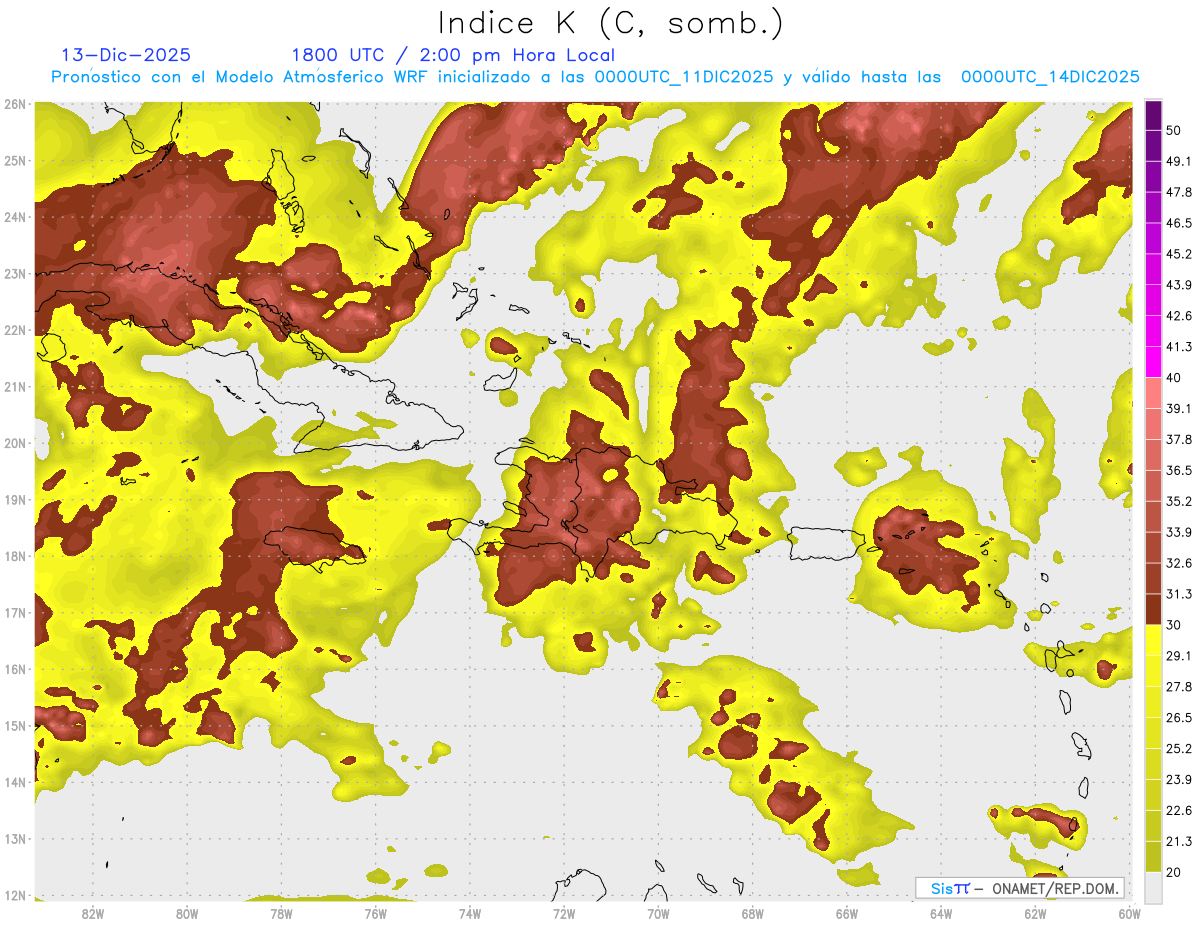
Task: Click the '78W' longitude axis label
Action: click(x=281, y=913)
